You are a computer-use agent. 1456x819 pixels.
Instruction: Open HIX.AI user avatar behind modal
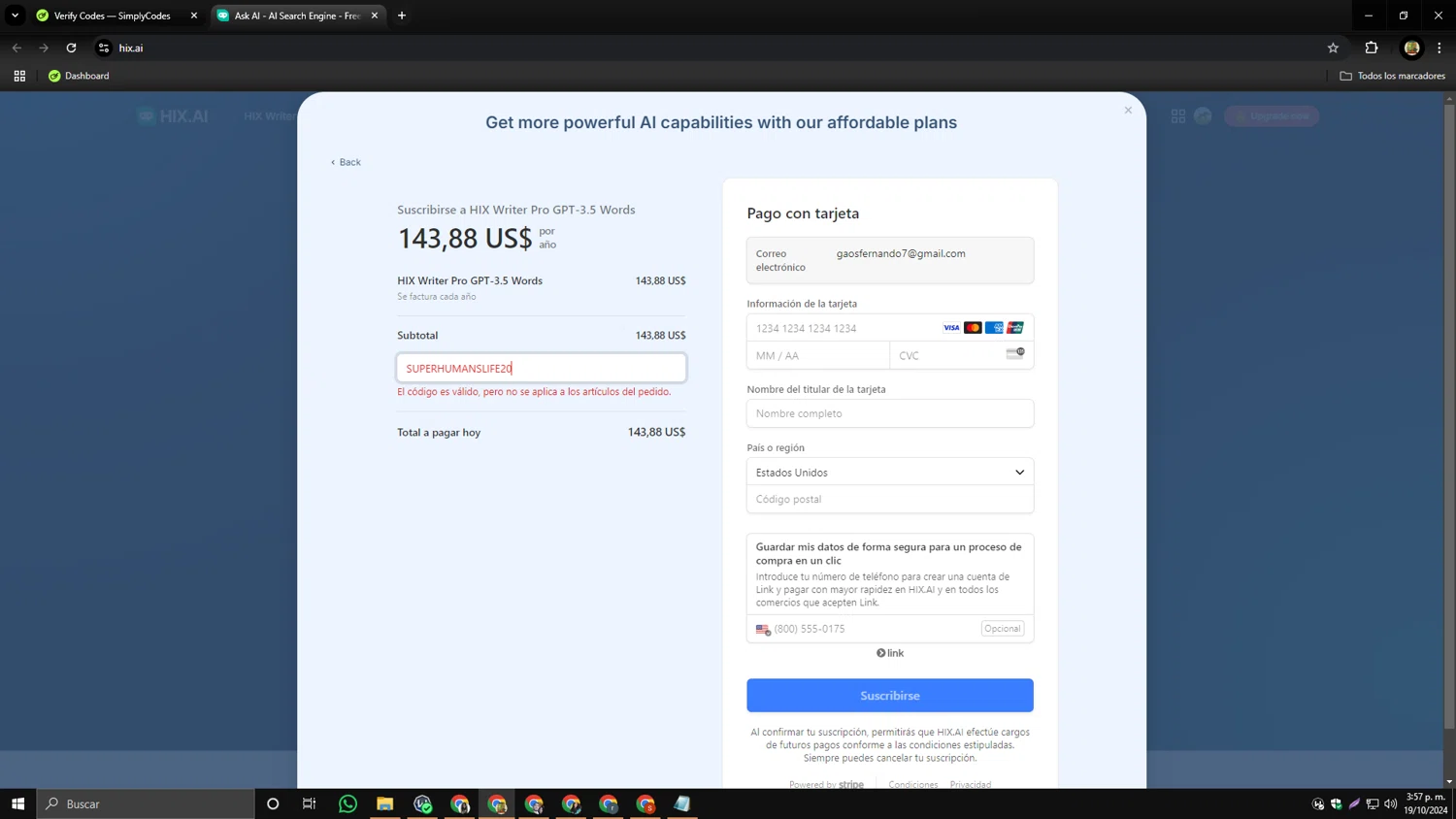tap(1203, 116)
